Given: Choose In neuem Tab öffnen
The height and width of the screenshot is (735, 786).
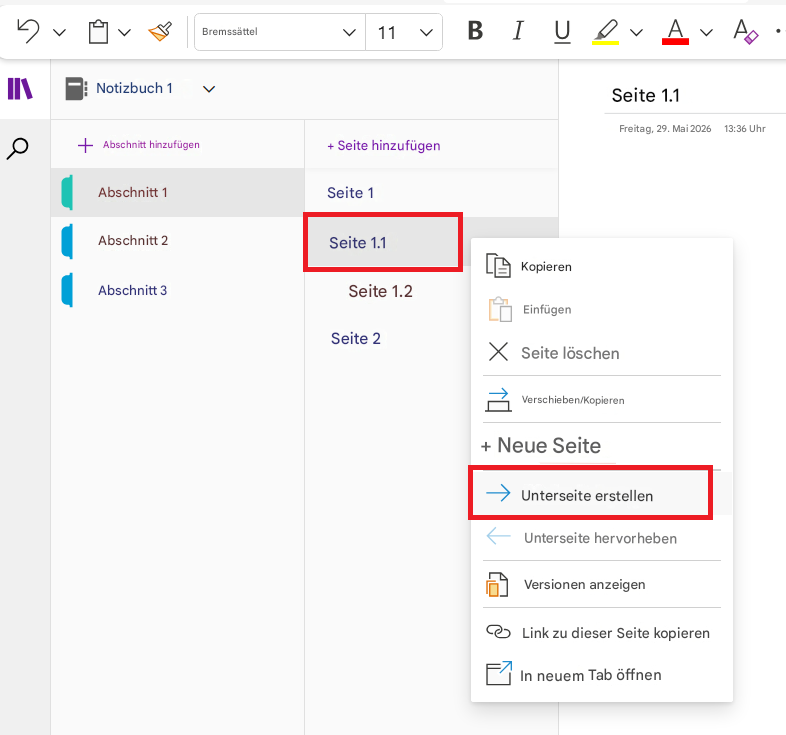Looking at the screenshot, I should pos(602,675).
